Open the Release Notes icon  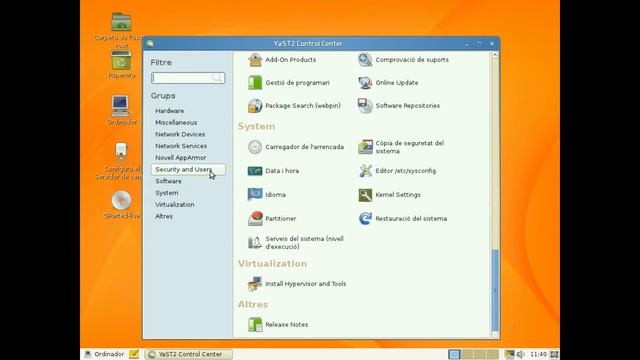[255, 325]
